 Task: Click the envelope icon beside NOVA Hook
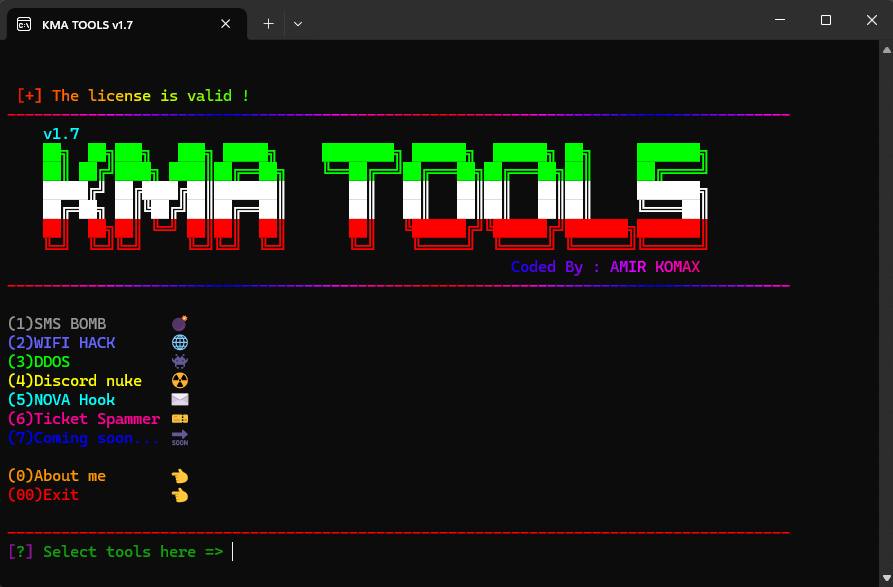point(180,399)
